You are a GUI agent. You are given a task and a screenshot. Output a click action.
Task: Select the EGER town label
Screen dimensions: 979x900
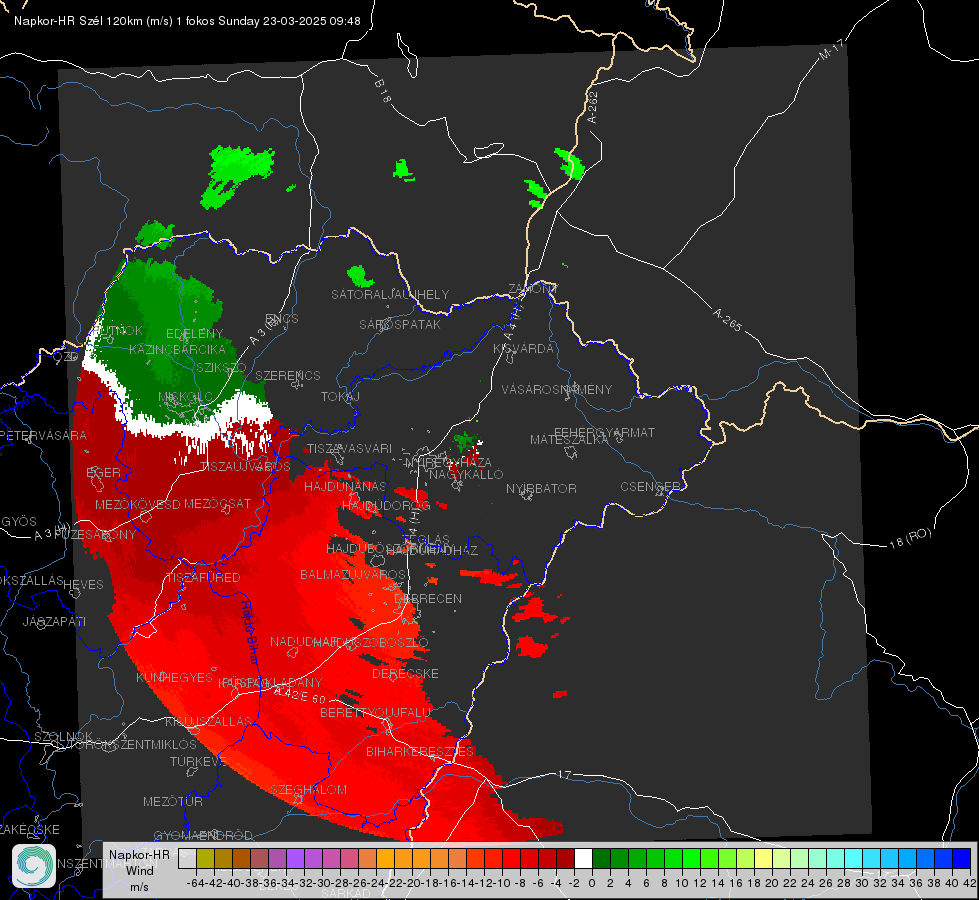tap(103, 473)
